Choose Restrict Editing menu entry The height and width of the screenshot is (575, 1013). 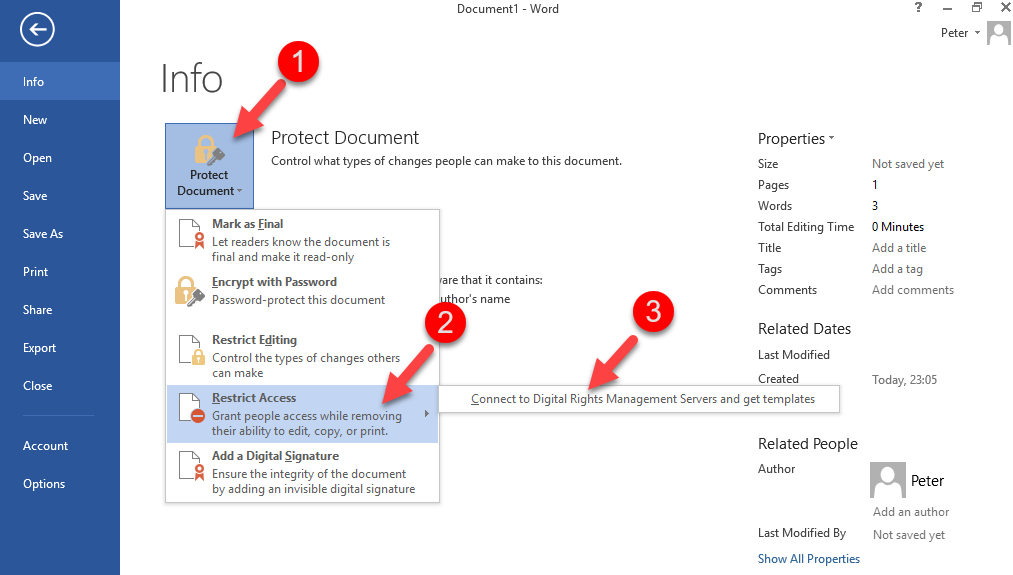pos(302,356)
